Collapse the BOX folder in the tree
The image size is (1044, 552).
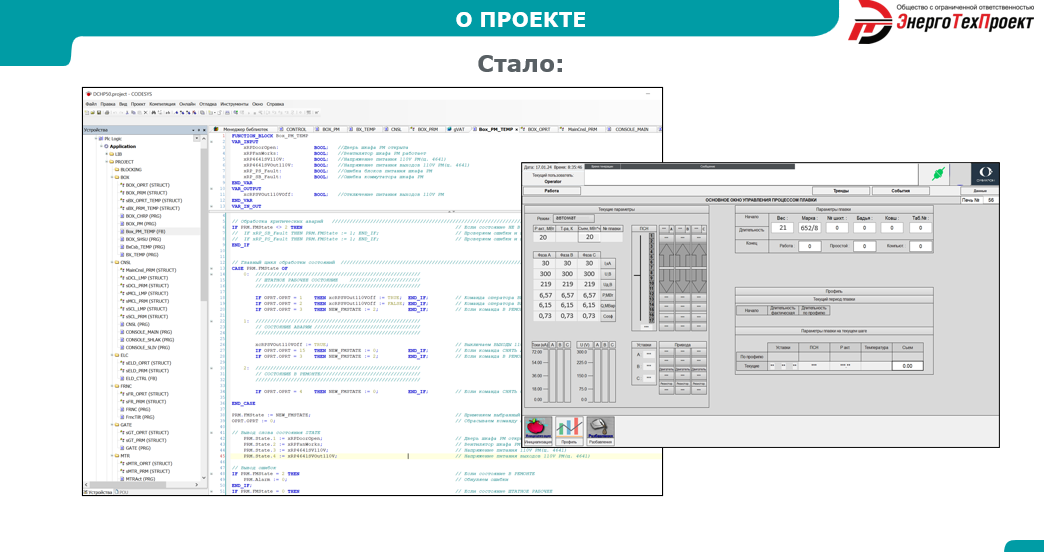pos(111,177)
